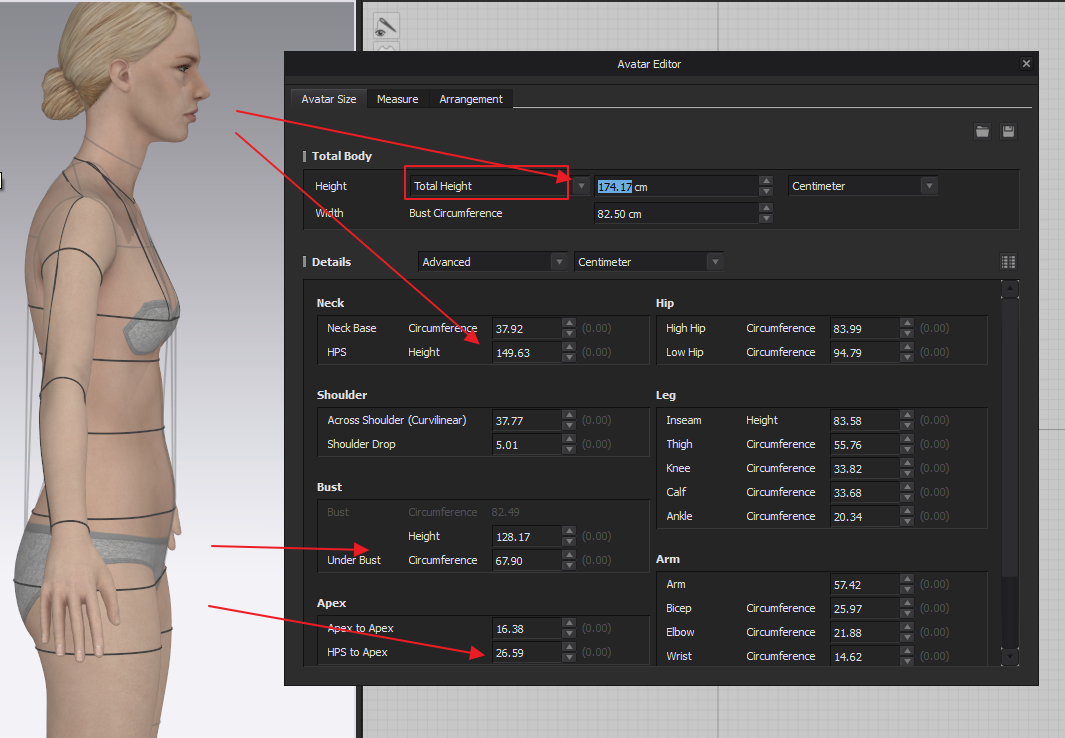Click the Ankle circumference 20.34 field

point(865,516)
